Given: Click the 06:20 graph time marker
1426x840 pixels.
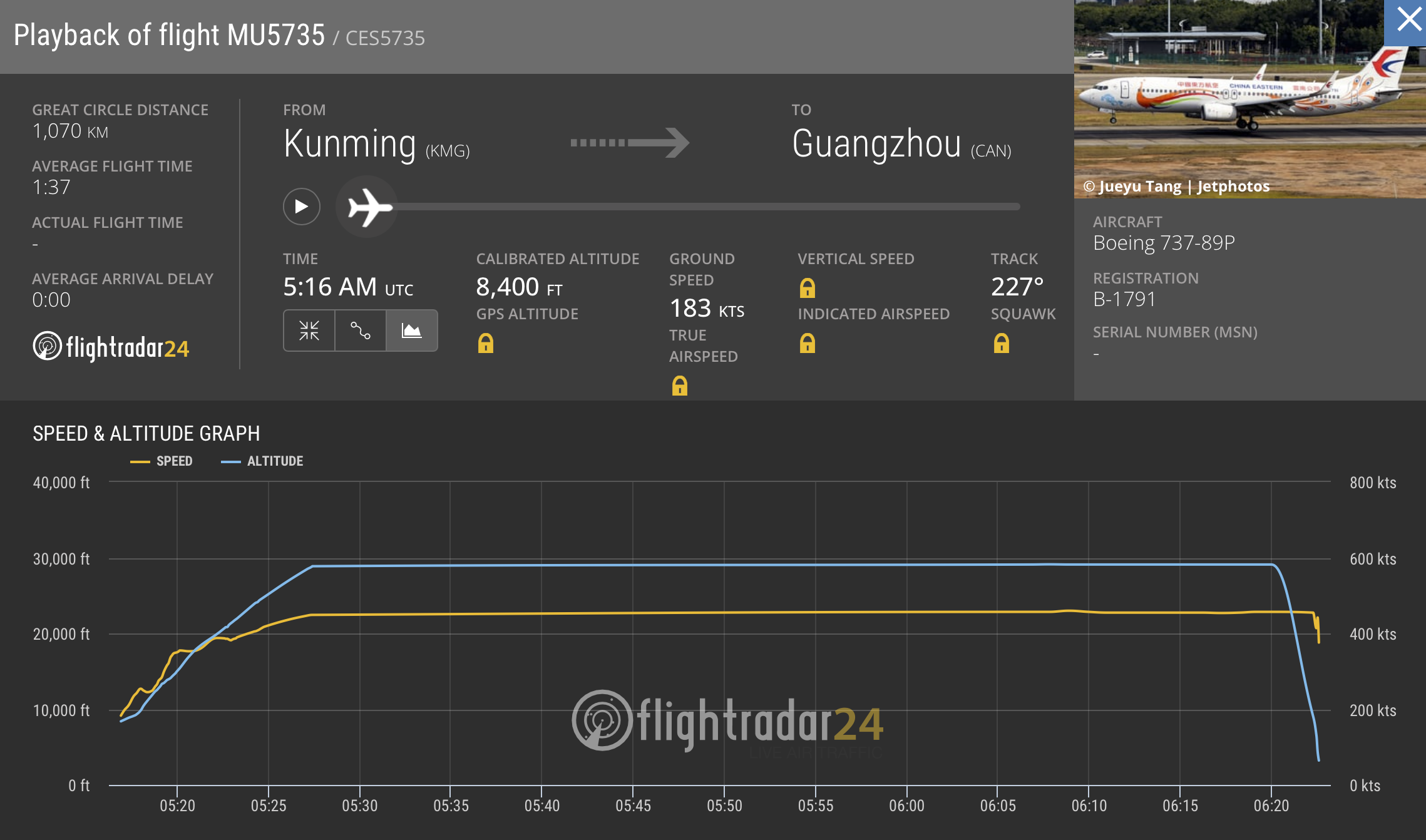Looking at the screenshot, I should coord(1271,806).
